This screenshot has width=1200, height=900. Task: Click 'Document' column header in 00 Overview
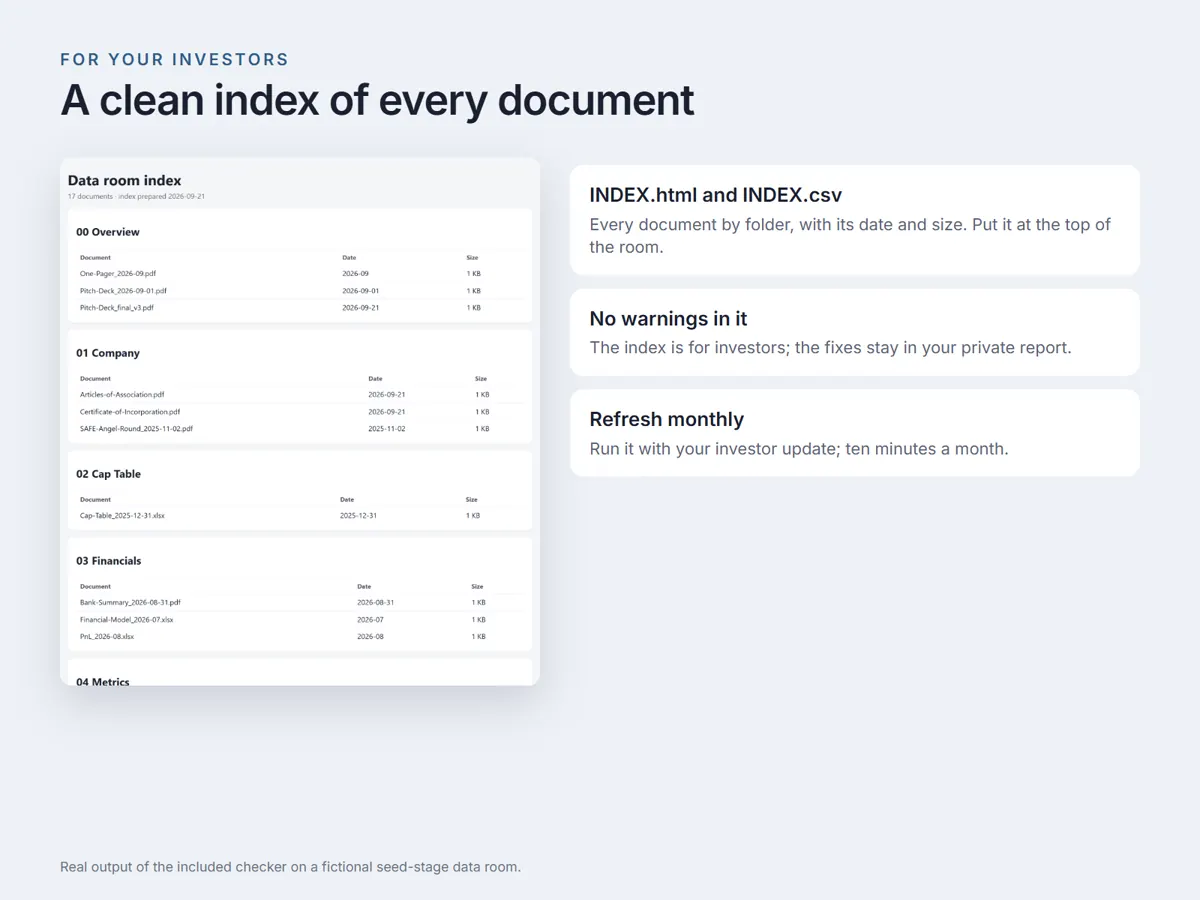[x=95, y=258]
